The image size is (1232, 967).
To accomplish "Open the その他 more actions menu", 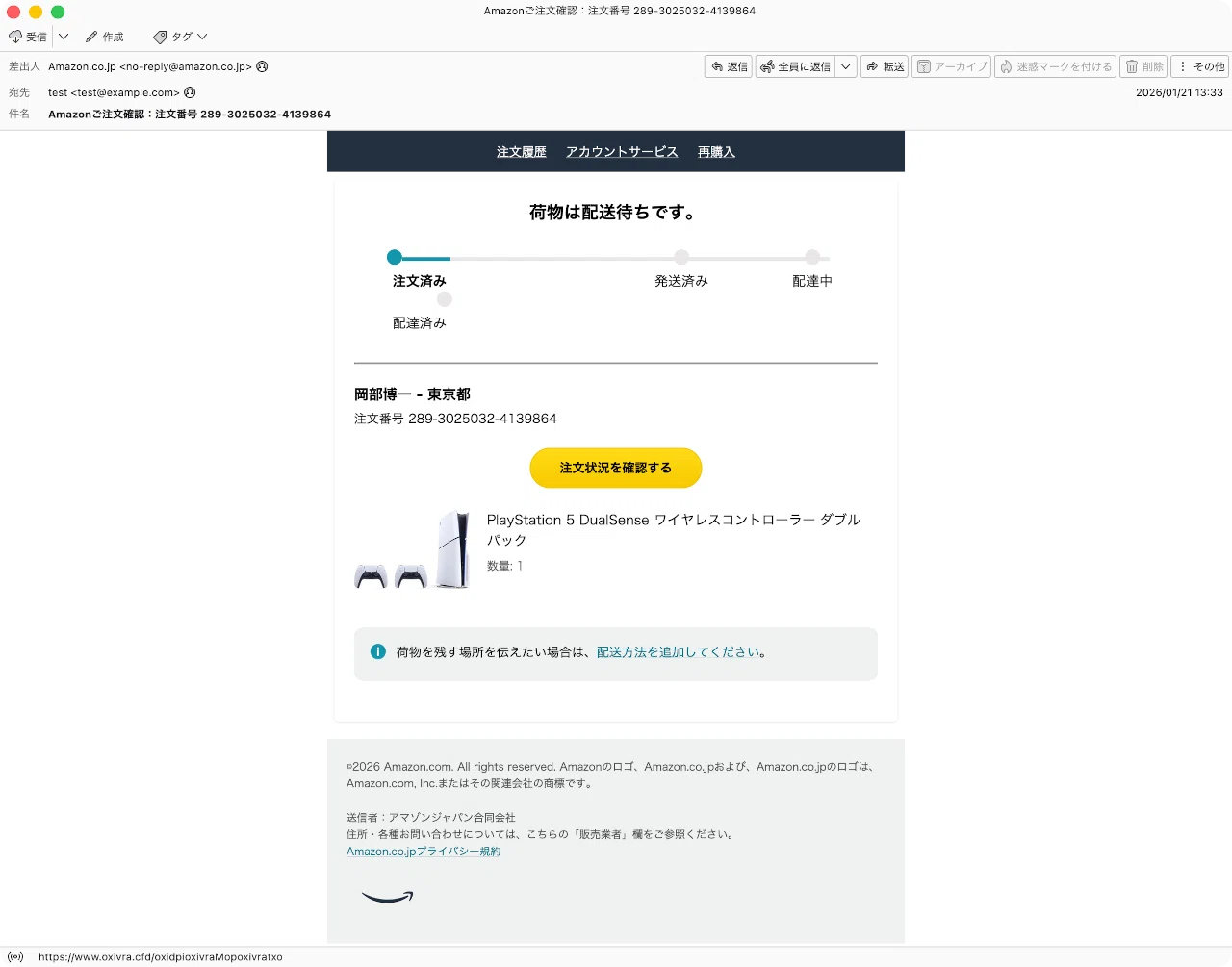I will point(1201,66).
